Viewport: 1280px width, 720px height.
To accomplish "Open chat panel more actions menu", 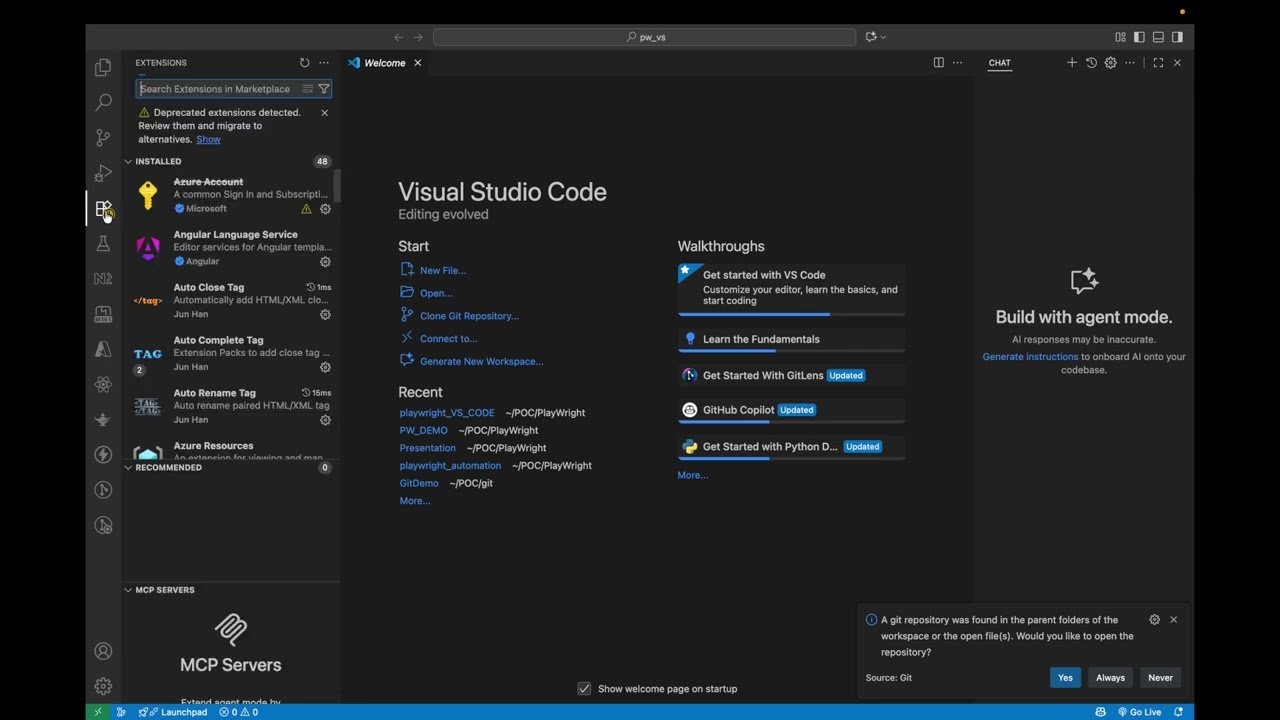I will tap(1130, 62).
